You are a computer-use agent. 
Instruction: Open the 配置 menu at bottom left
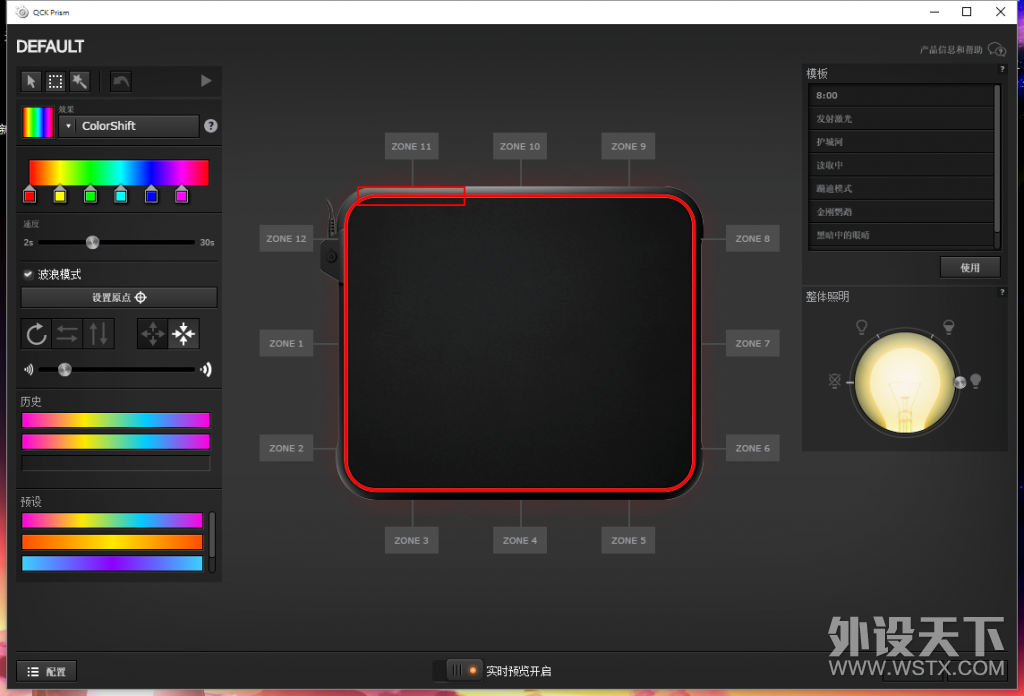point(46,671)
